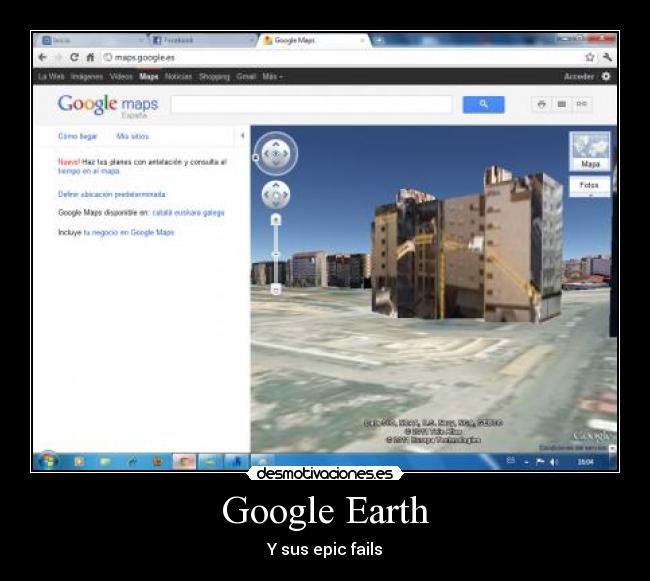Open tiempo en el mapa link
Image resolution: width=650 pixels, height=581 pixels.
[89, 171]
